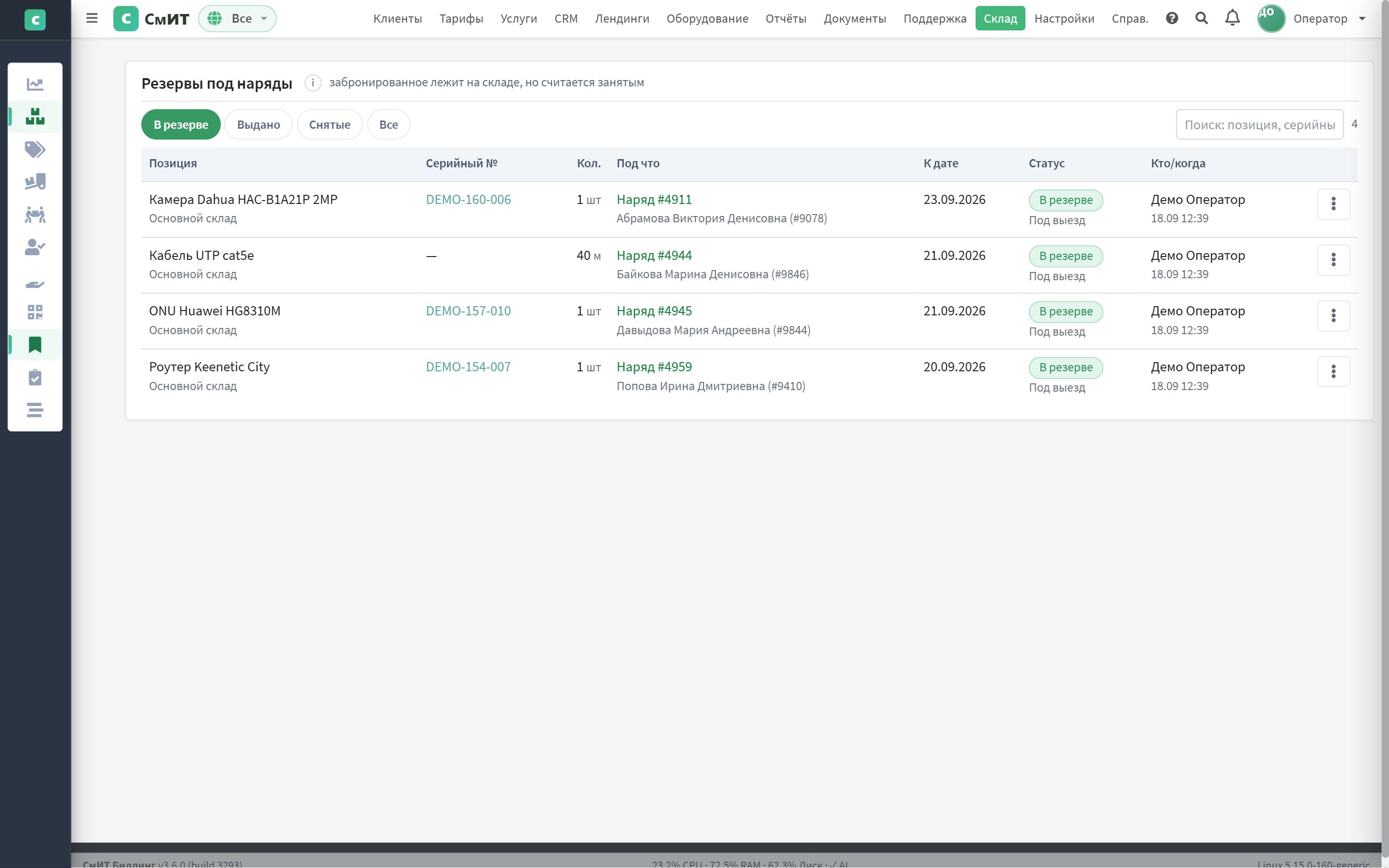Click the user avatar circle ДО
Screen dimensions: 1389x868
[x=1271, y=18]
